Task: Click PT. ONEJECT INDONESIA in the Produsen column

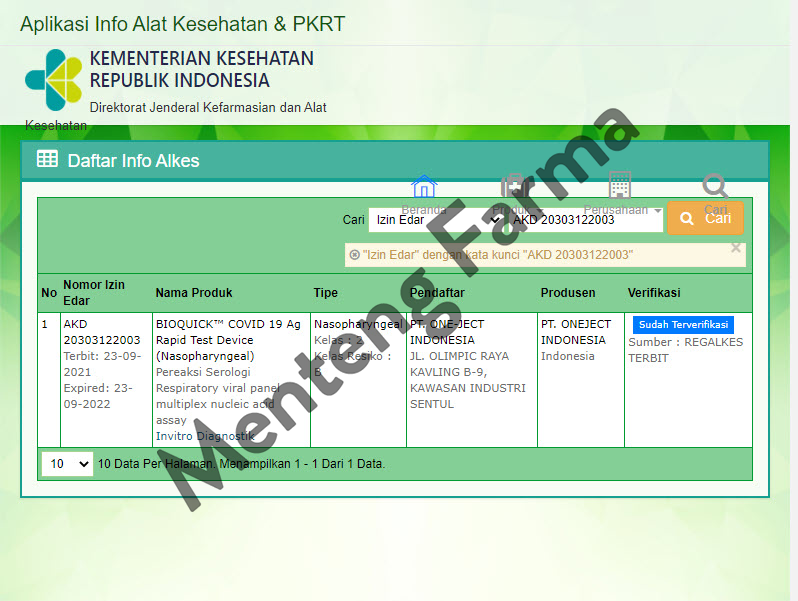Action: click(576, 332)
